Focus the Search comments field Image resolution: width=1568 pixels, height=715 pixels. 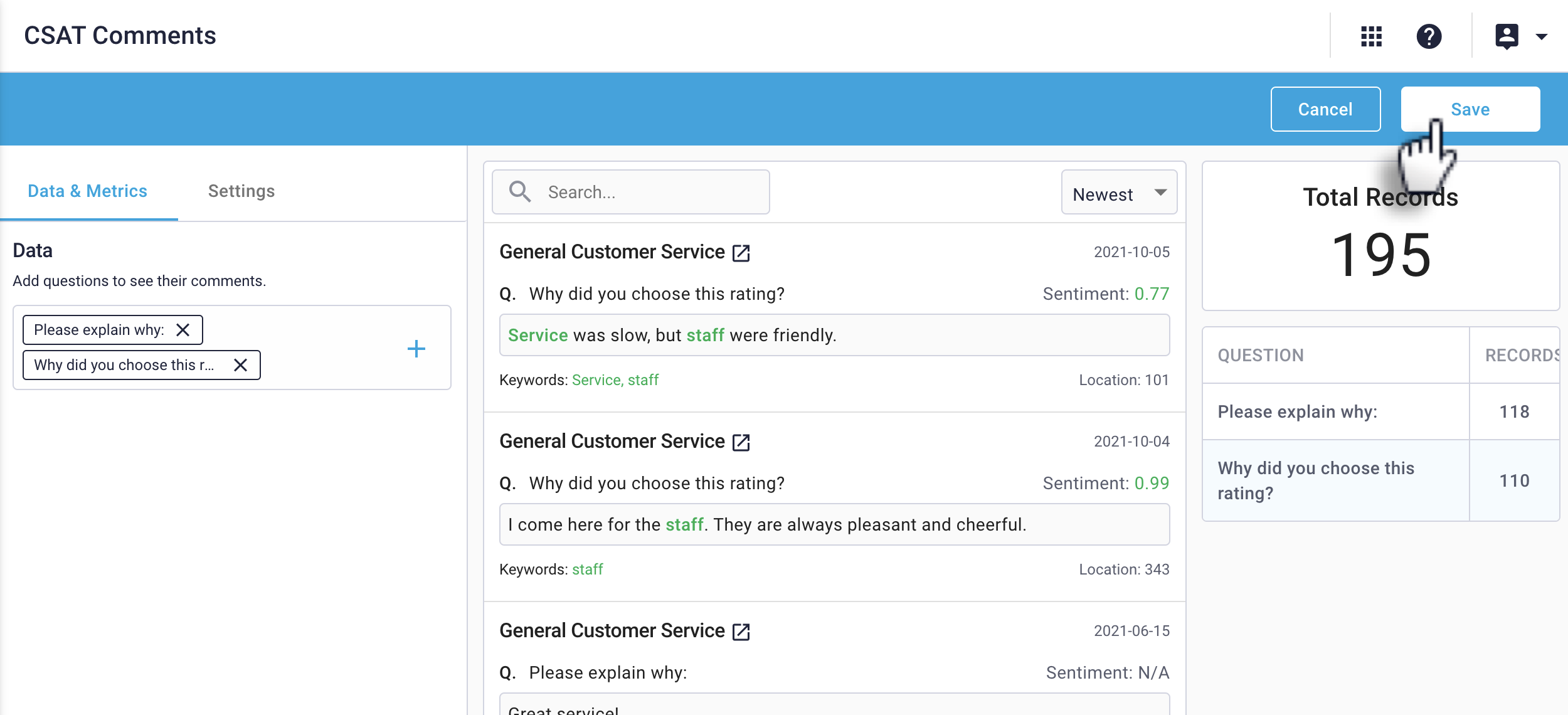[652, 192]
